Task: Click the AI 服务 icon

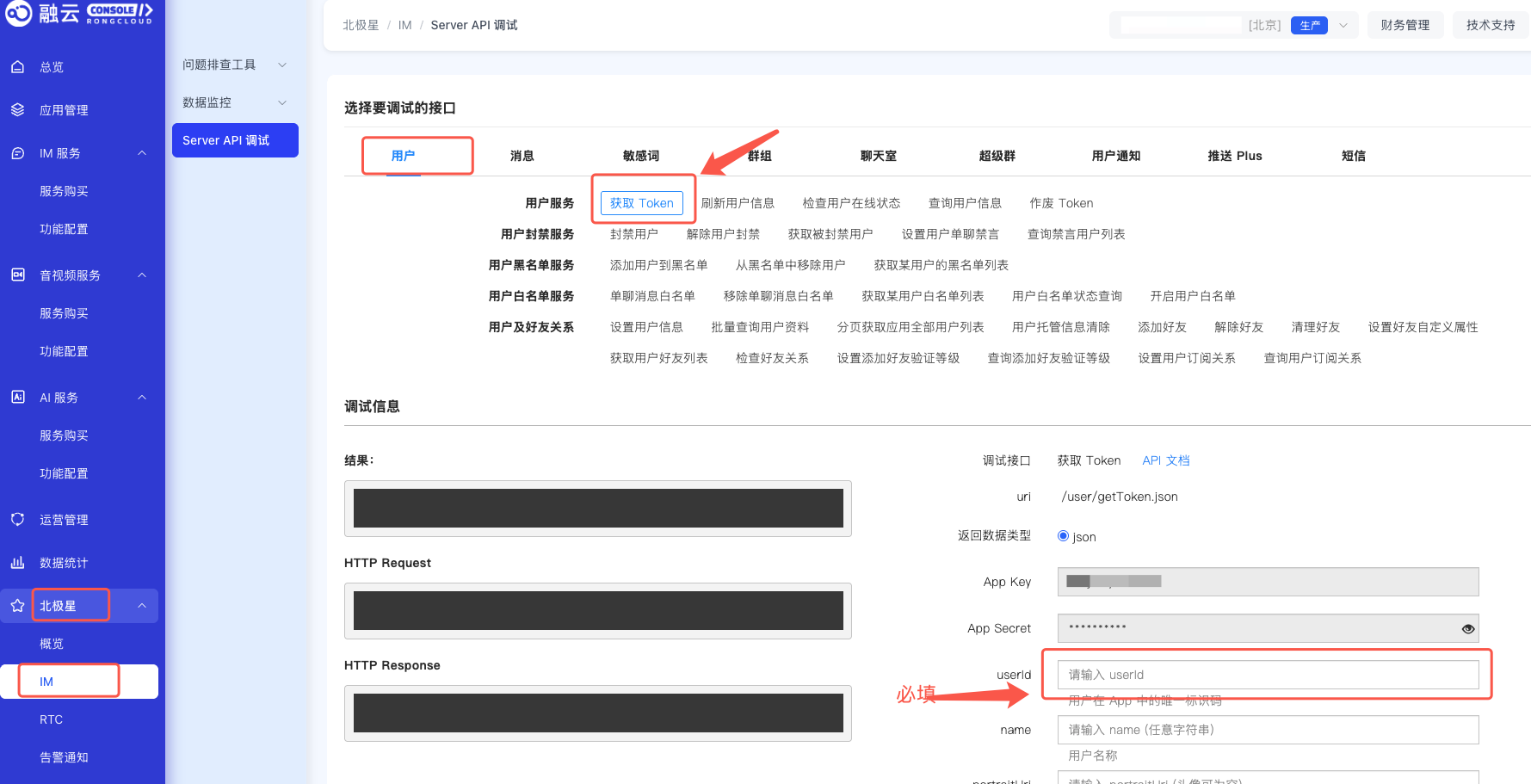Action: pos(17,398)
